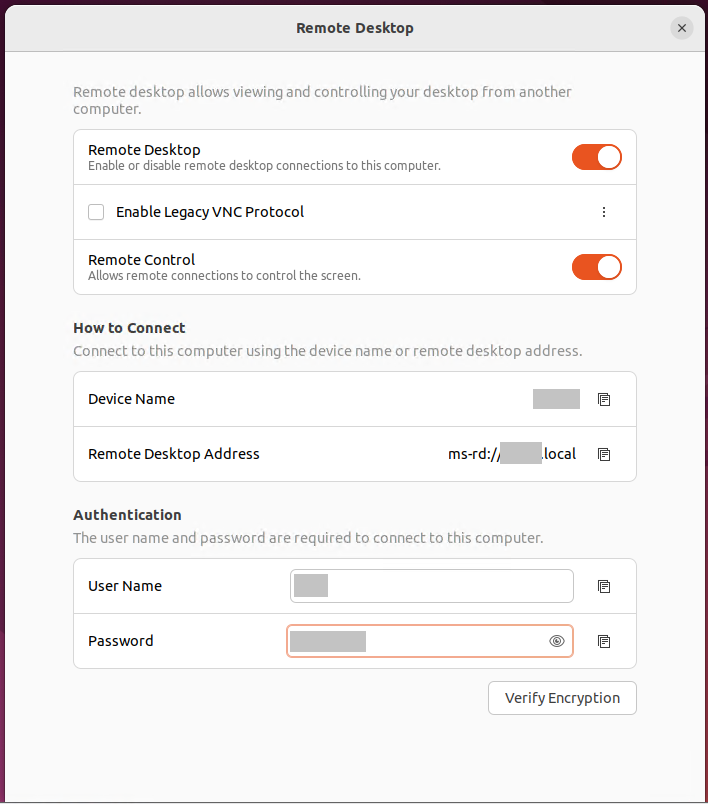Select the Enable Legacy VNC Protocol label
This screenshot has width=708, height=804.
pyautogui.click(x=210, y=212)
